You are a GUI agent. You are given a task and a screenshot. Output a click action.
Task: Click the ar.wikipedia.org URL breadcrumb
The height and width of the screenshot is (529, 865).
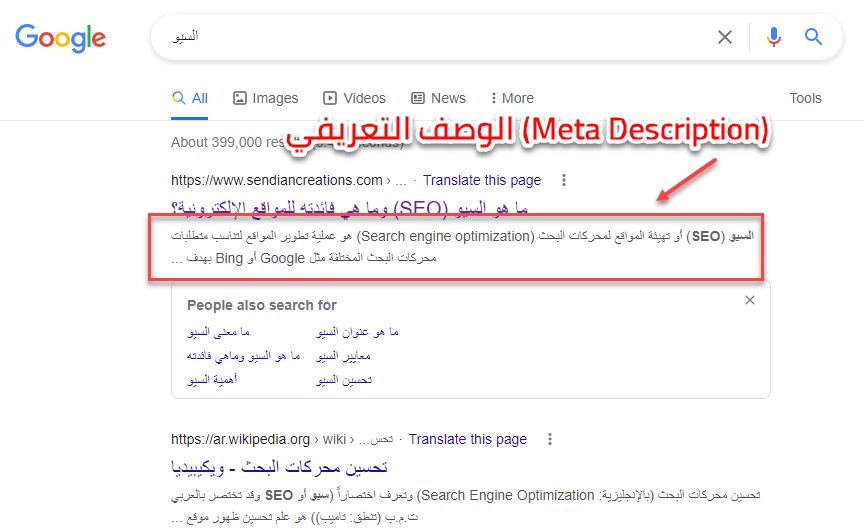(282, 439)
